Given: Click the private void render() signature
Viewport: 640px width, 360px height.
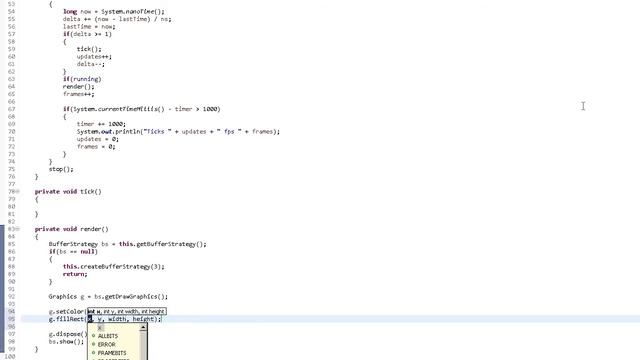Looking at the screenshot, I should [71, 229].
